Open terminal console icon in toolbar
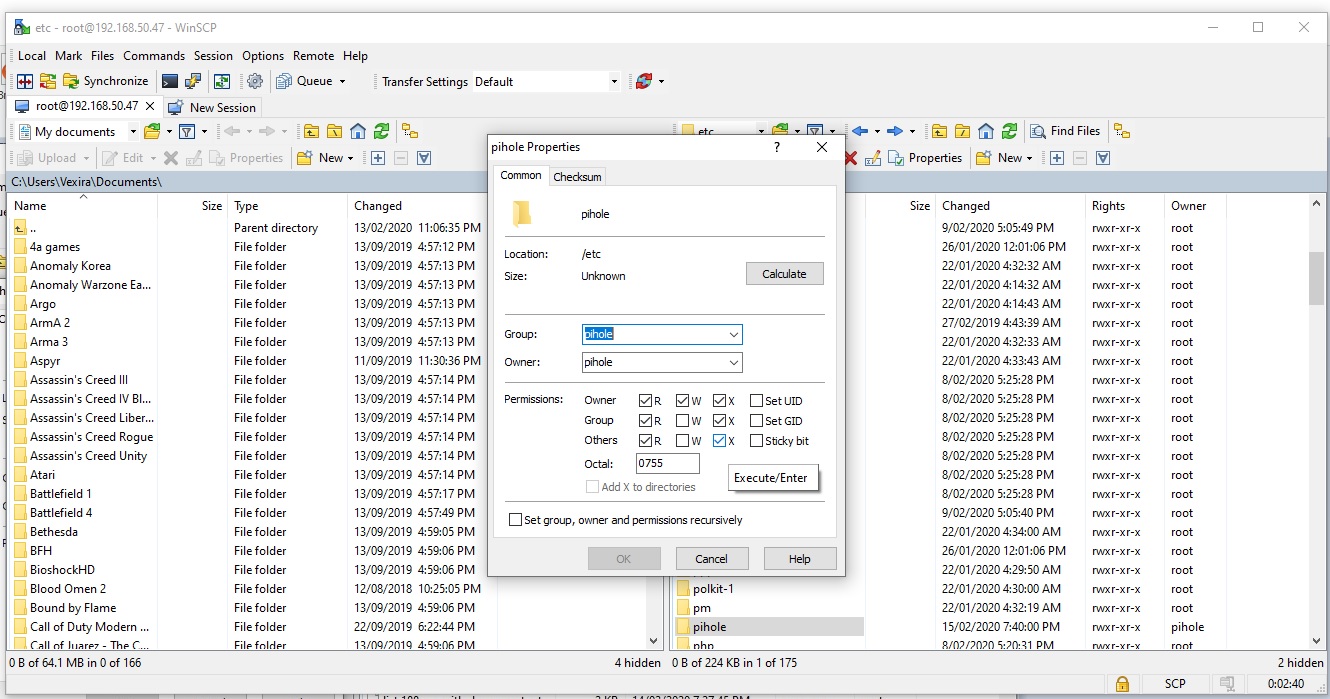Screen dimensions: 1330x699 coord(170,81)
